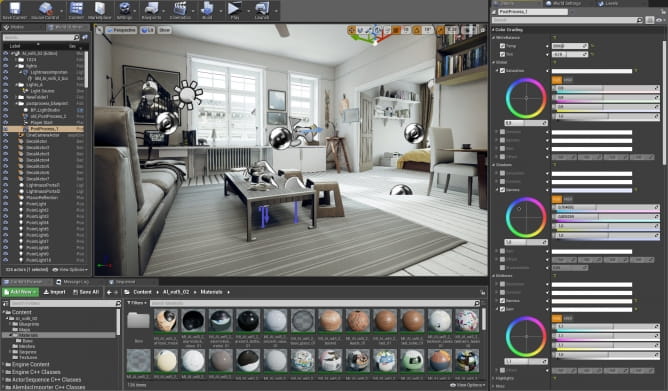Click the Build toolbar icon
This screenshot has width=668, height=391.
pos(207,9)
